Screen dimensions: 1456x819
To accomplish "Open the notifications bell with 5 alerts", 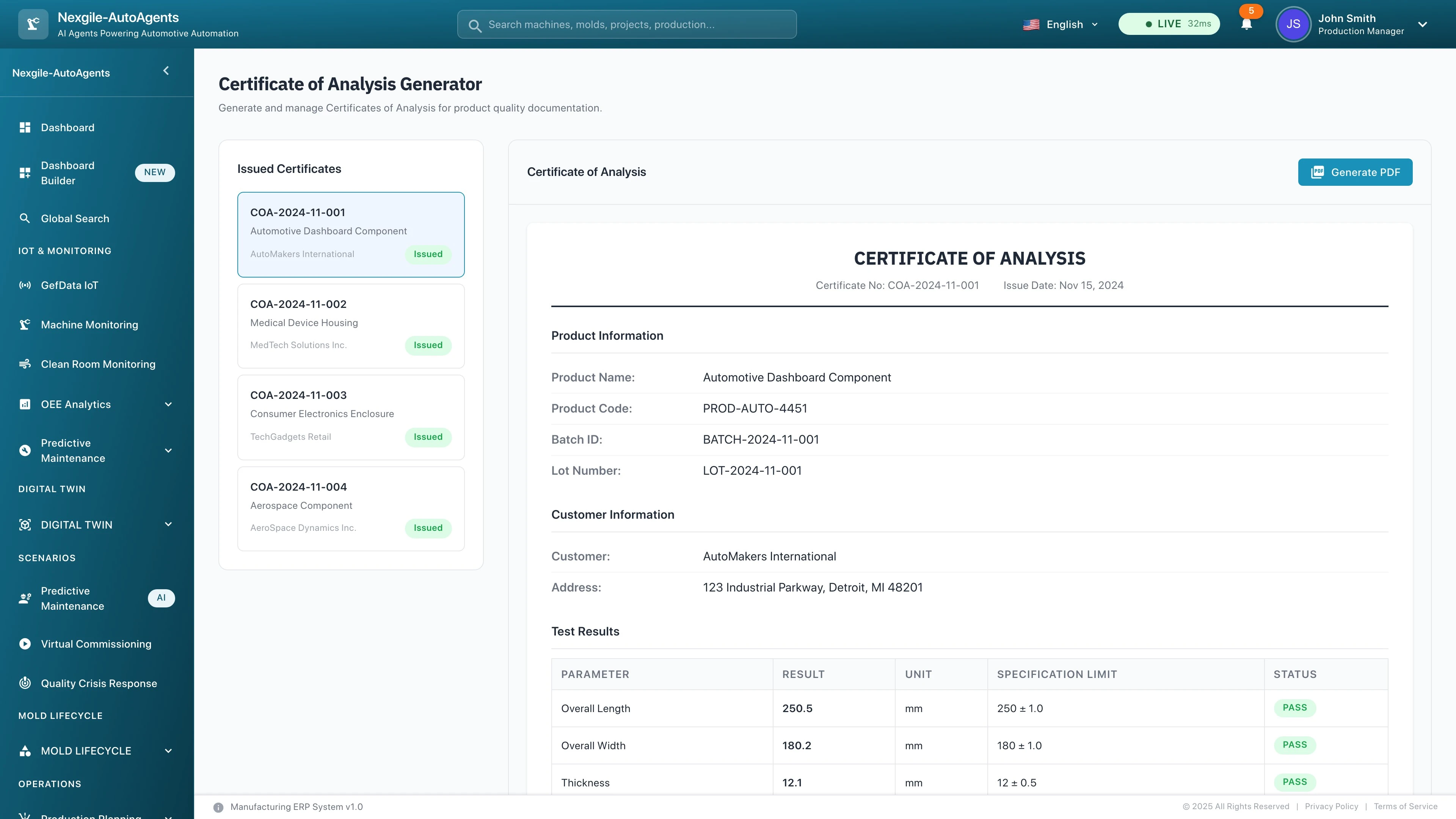I will tap(1246, 24).
